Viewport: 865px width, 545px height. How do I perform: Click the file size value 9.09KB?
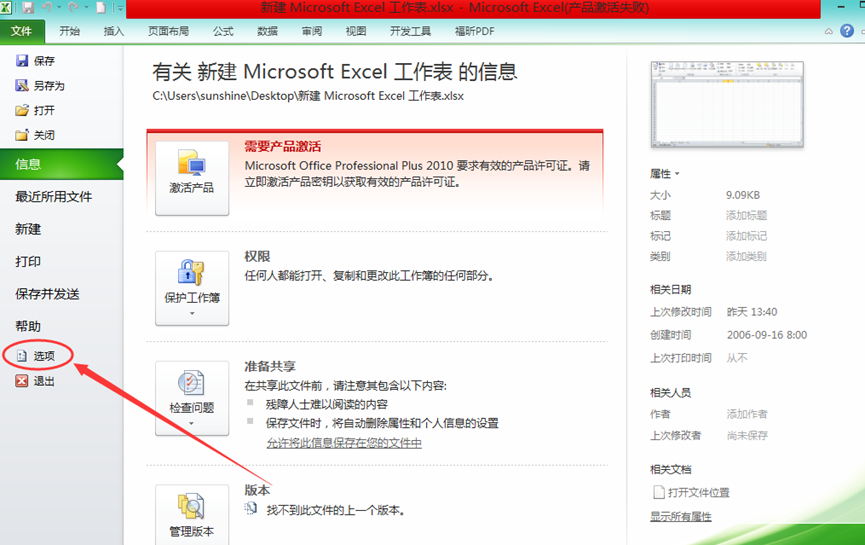coord(743,195)
